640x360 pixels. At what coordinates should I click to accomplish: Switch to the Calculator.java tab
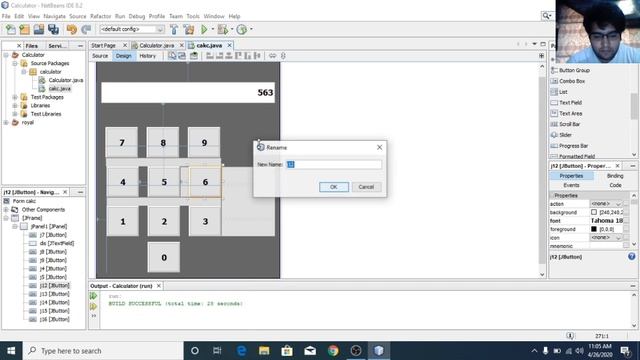pyautogui.click(x=157, y=45)
